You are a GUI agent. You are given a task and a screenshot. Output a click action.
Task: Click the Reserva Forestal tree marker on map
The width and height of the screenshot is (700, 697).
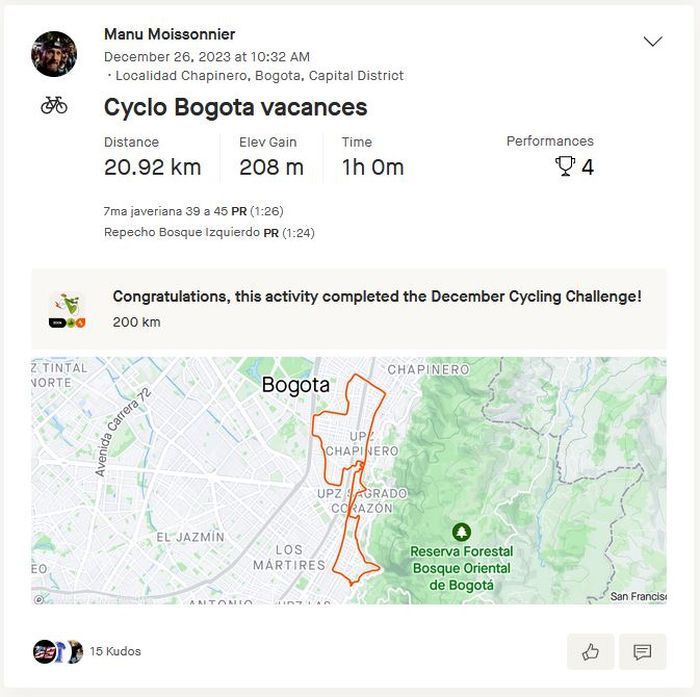pos(461,532)
